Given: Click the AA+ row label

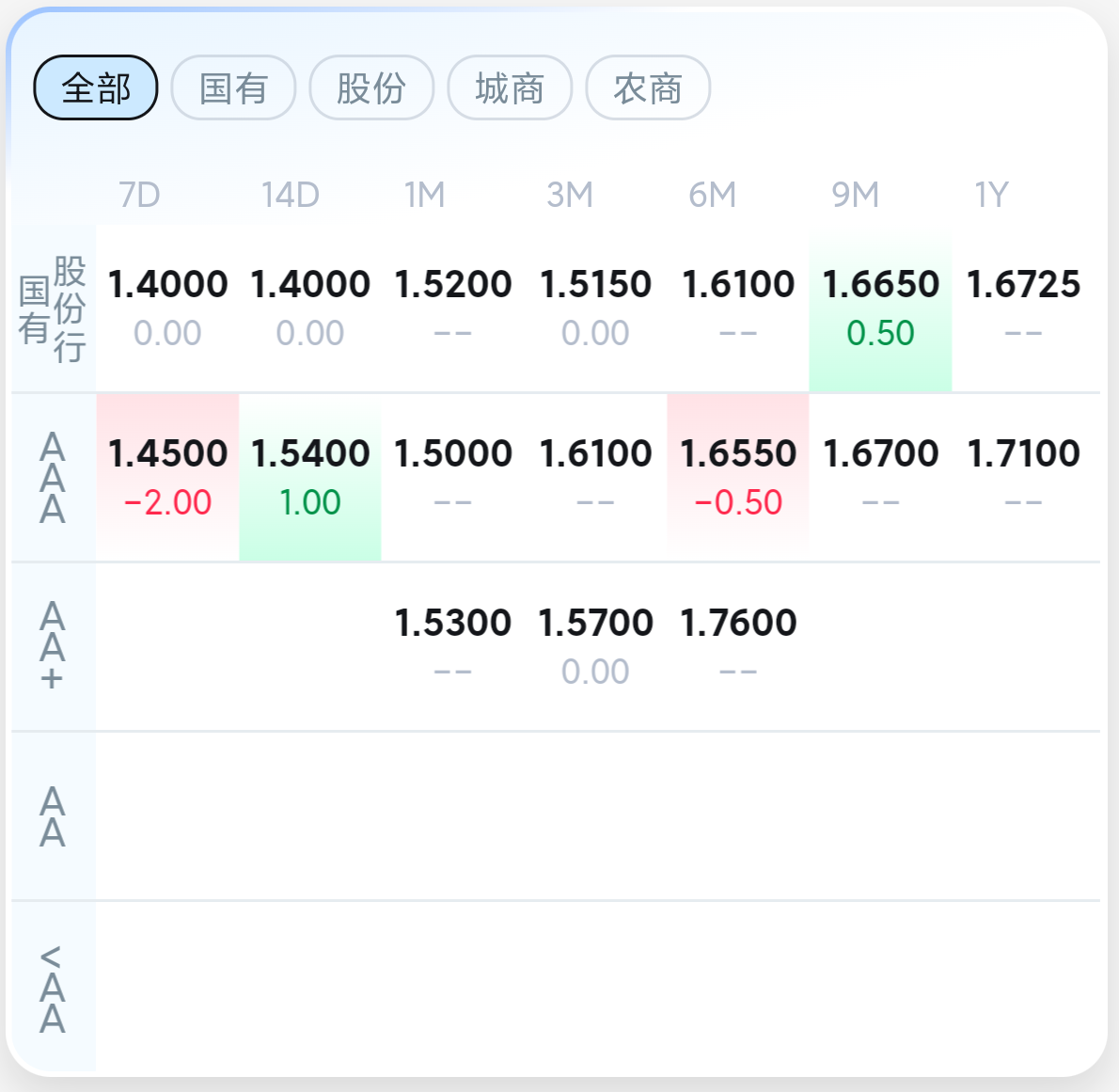Looking at the screenshot, I should [x=53, y=647].
